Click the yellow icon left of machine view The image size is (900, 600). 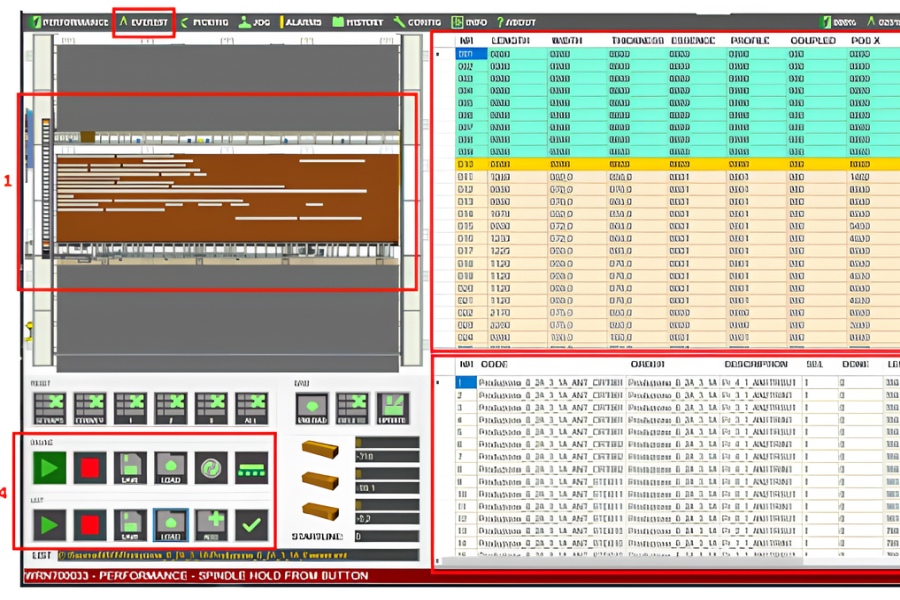[x=28, y=332]
